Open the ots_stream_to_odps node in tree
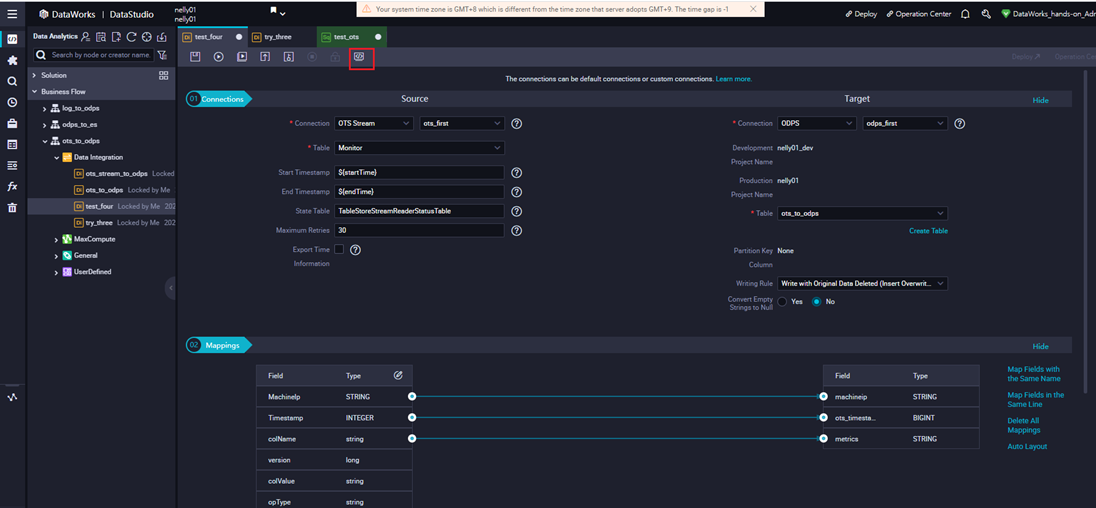 [116, 173]
